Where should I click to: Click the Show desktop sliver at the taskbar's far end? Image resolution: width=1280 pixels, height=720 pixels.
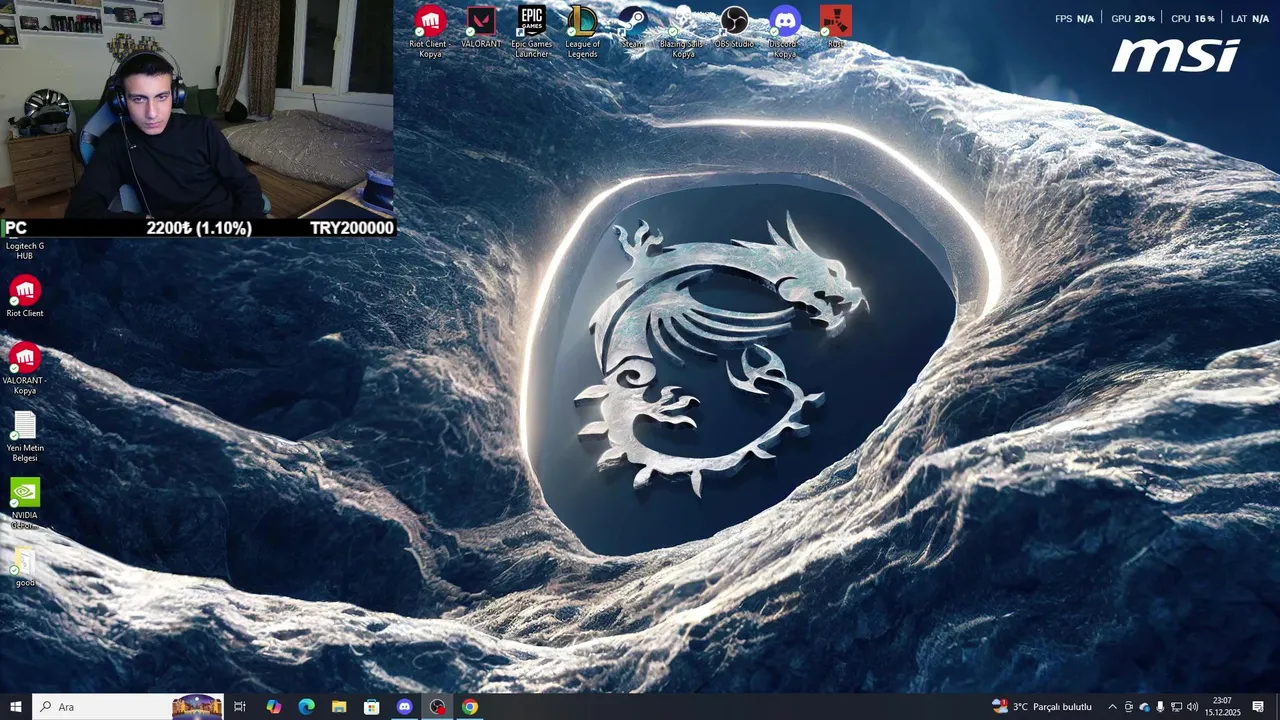click(1277, 707)
